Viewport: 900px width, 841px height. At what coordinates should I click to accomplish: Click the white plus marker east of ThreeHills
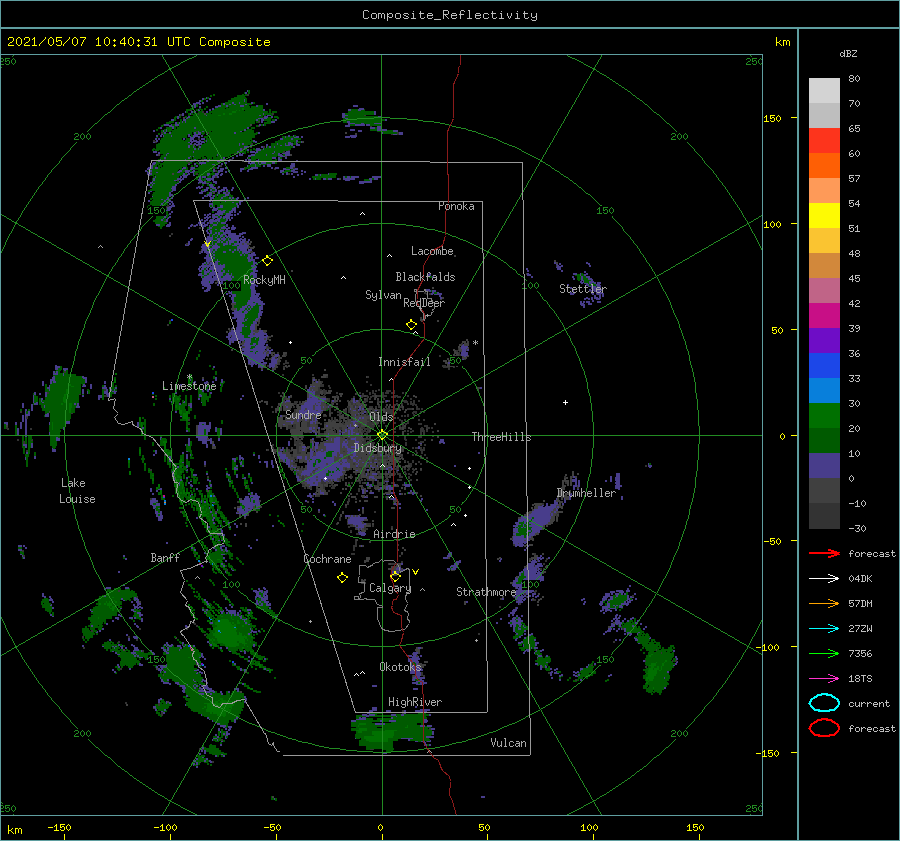click(x=565, y=402)
